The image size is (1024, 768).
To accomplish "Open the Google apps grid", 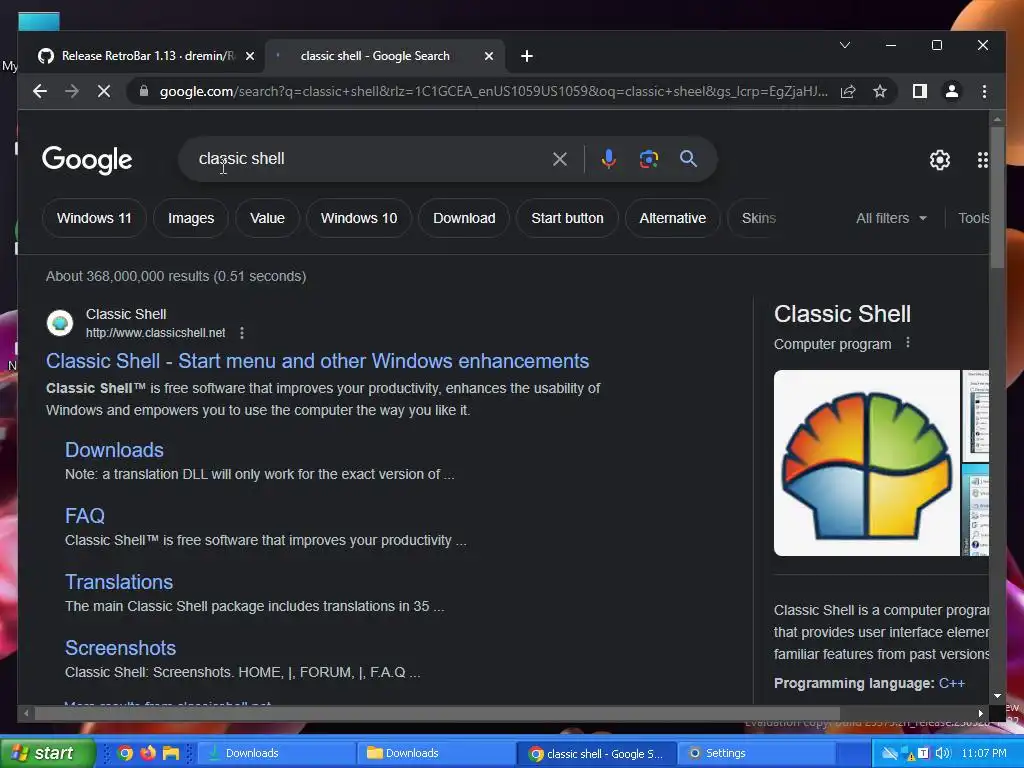I will tap(982, 159).
